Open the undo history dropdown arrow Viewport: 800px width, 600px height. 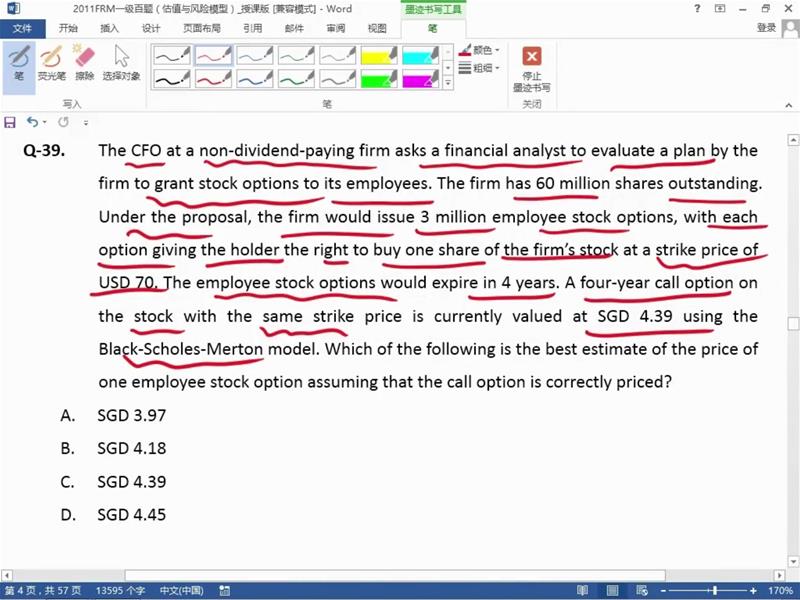point(45,122)
